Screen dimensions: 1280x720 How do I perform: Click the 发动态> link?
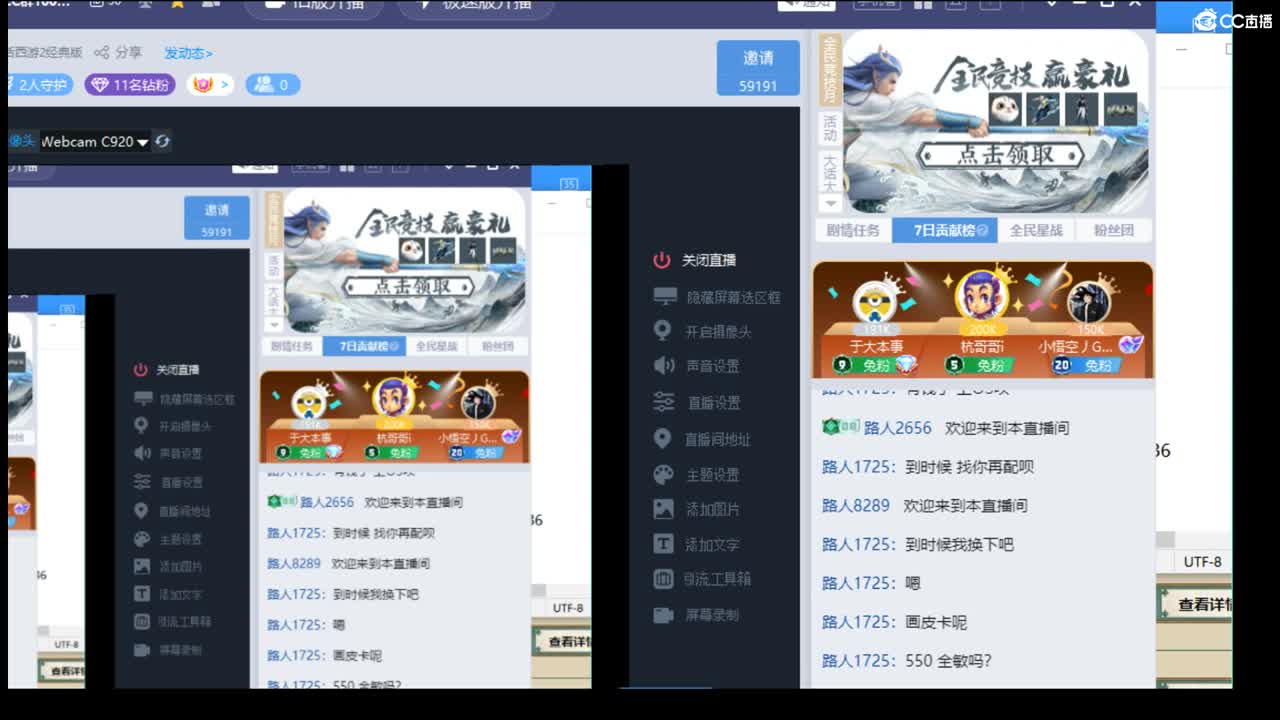tap(188, 53)
